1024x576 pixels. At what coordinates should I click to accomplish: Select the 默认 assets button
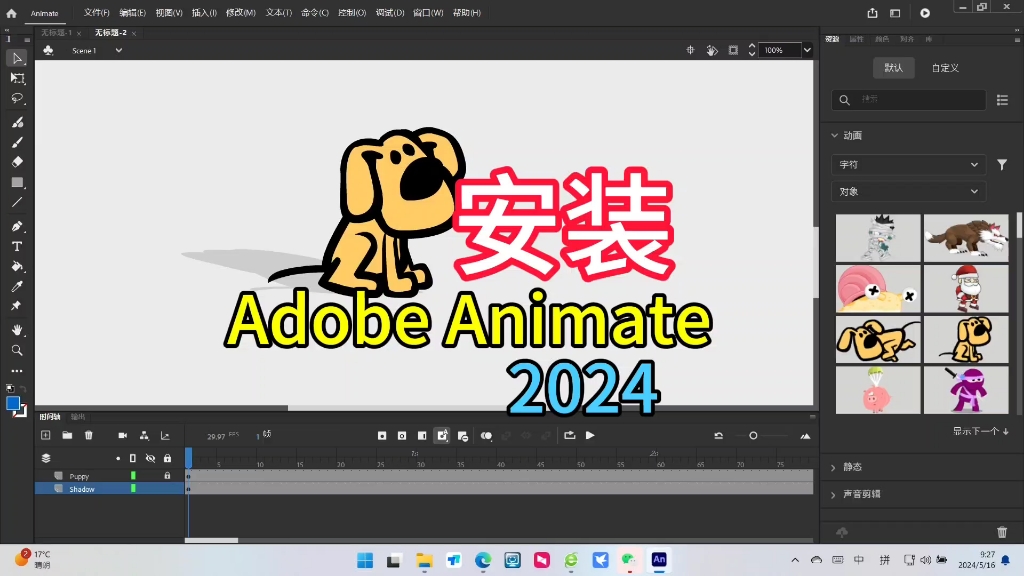893,67
